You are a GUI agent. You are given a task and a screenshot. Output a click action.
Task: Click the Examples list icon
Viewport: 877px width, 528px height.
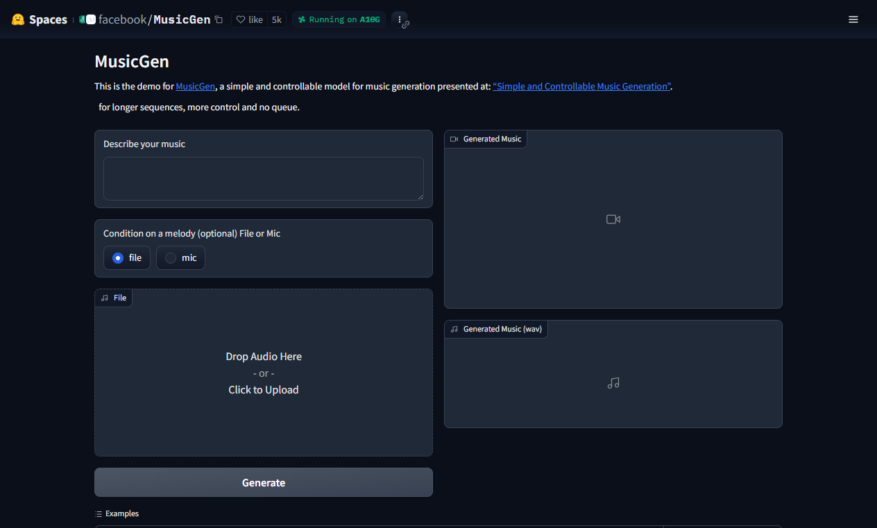pos(99,513)
